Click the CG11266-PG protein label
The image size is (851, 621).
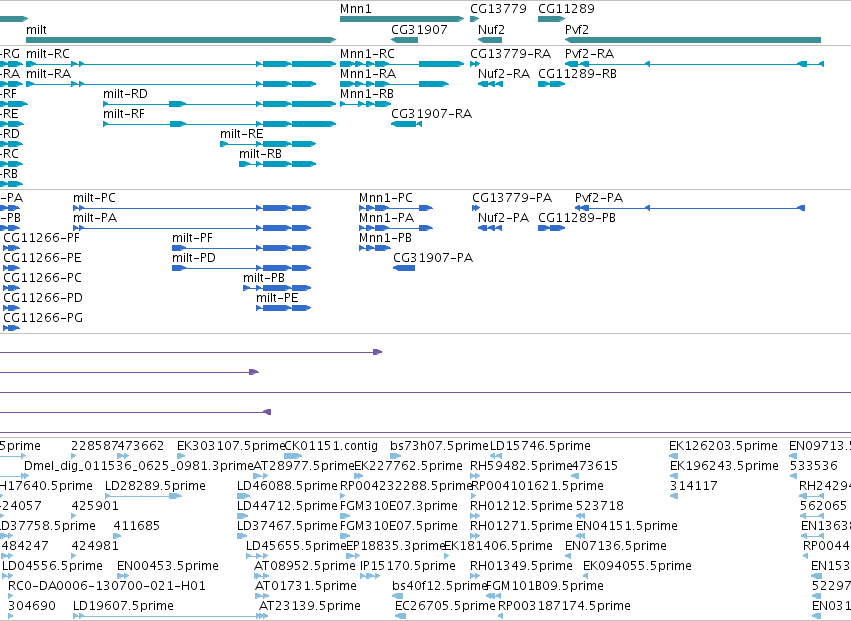click(43, 318)
